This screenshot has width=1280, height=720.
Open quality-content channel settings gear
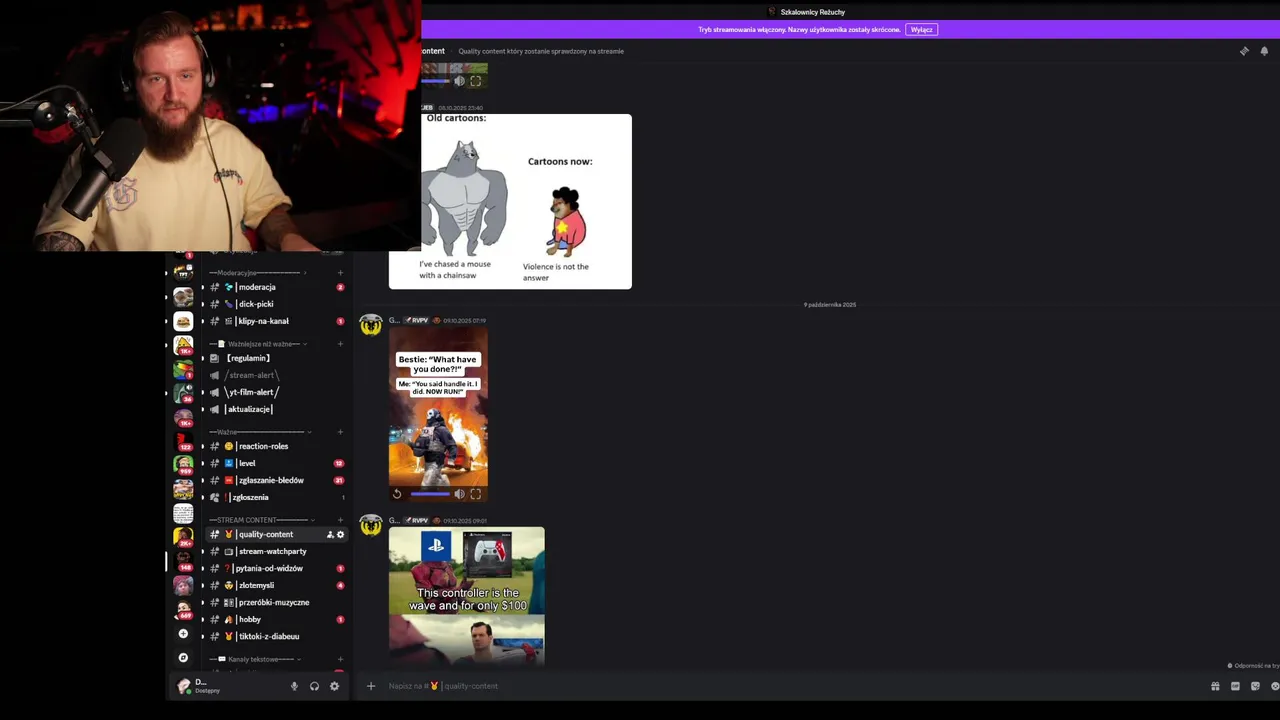pyautogui.click(x=340, y=535)
